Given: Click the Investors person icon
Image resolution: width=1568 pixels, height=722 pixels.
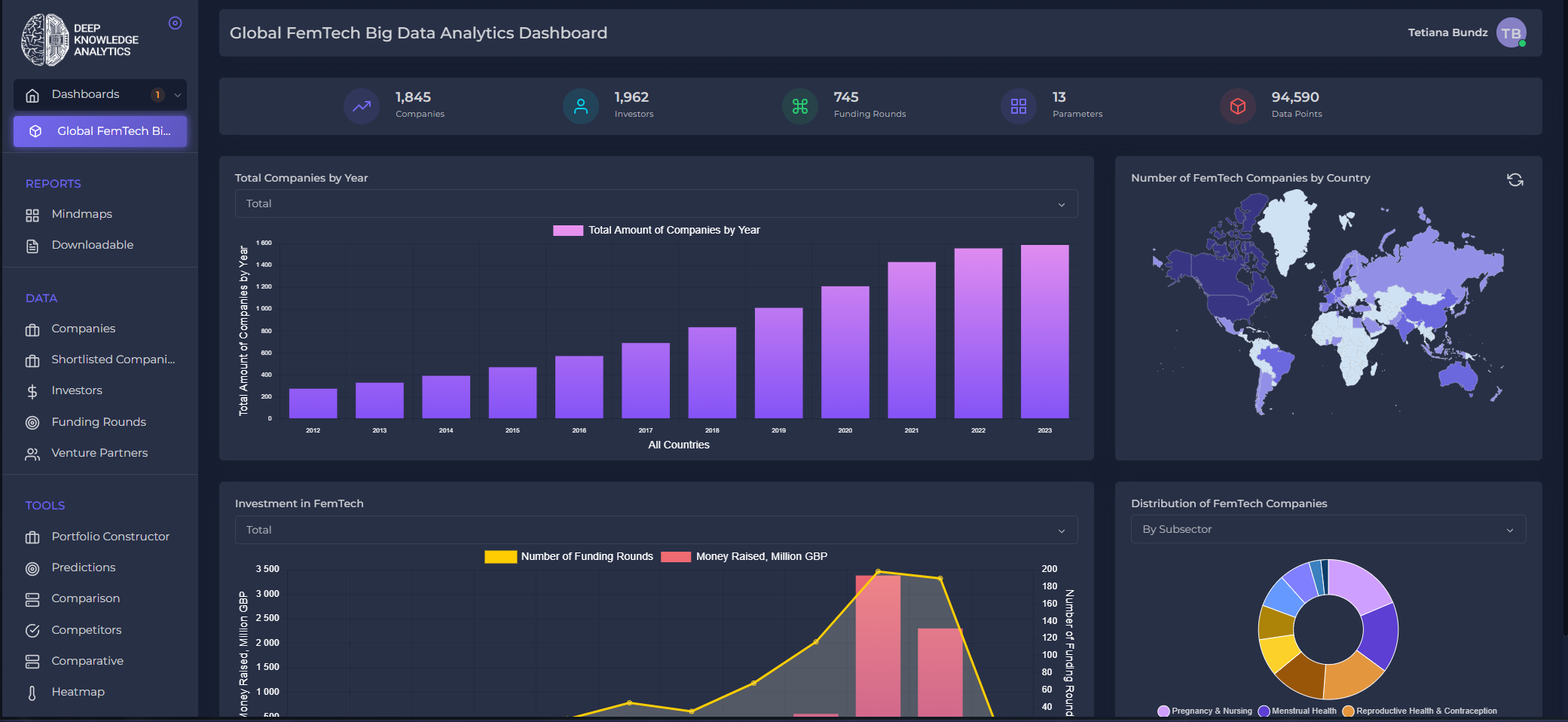Looking at the screenshot, I should coord(580,106).
